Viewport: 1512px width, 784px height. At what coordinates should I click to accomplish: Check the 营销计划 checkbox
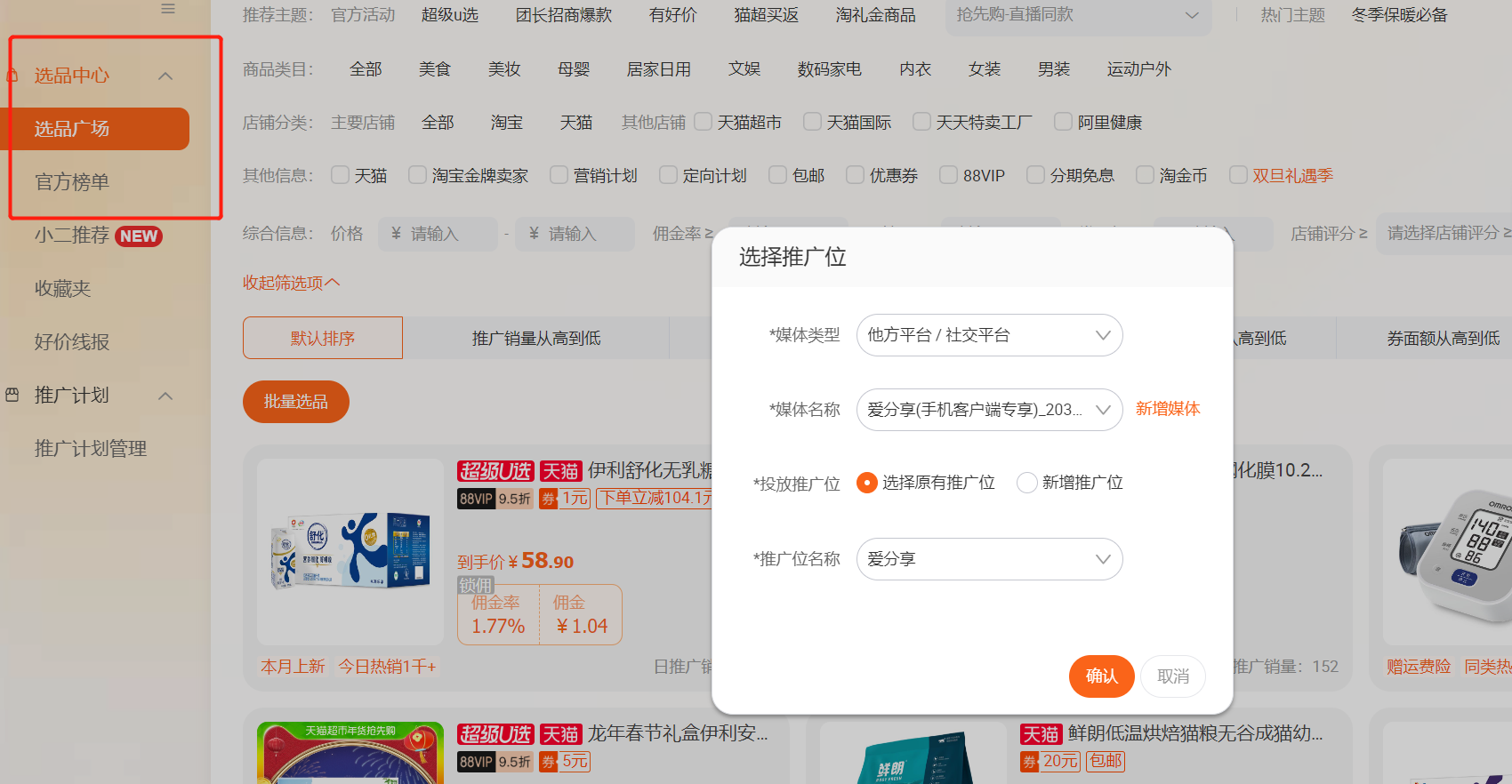[559, 175]
